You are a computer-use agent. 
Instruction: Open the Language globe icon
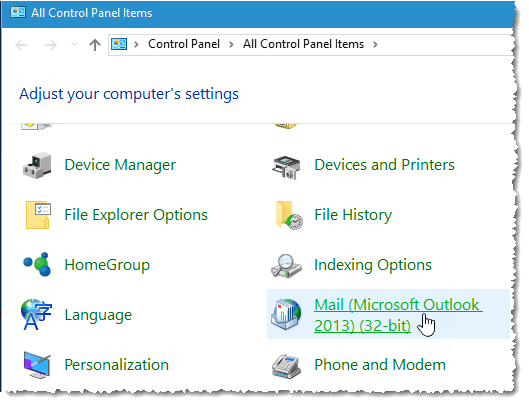36,314
